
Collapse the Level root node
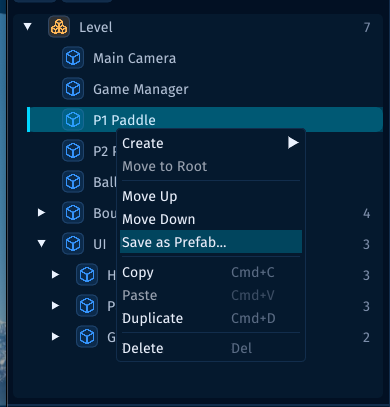pos(28,26)
